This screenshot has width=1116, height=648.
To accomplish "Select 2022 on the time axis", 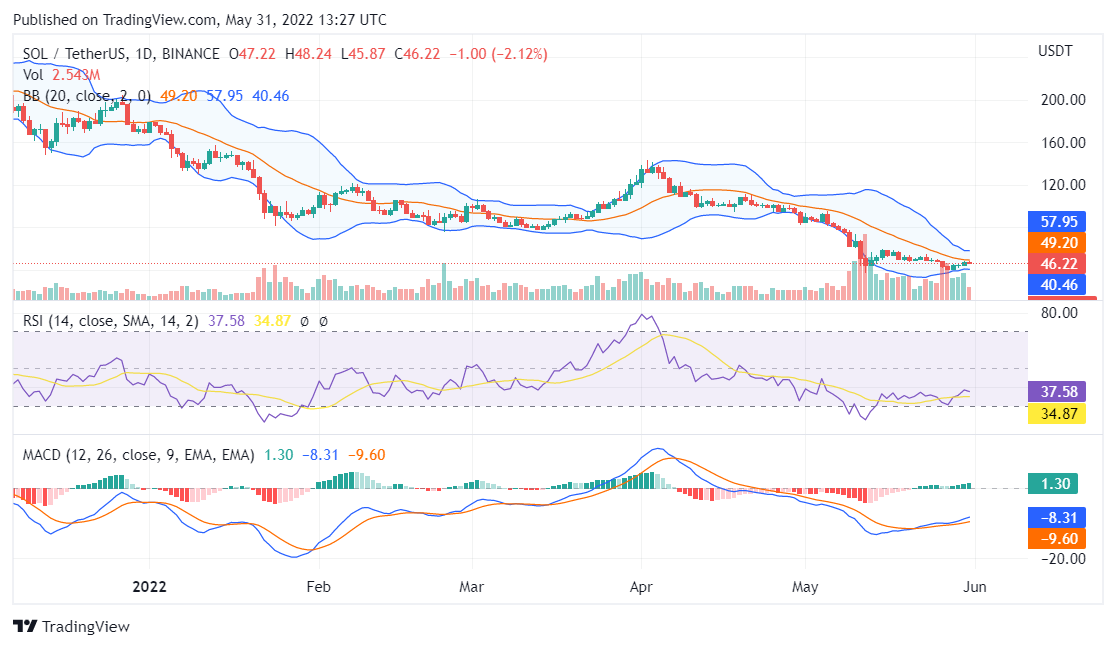I will (150, 587).
